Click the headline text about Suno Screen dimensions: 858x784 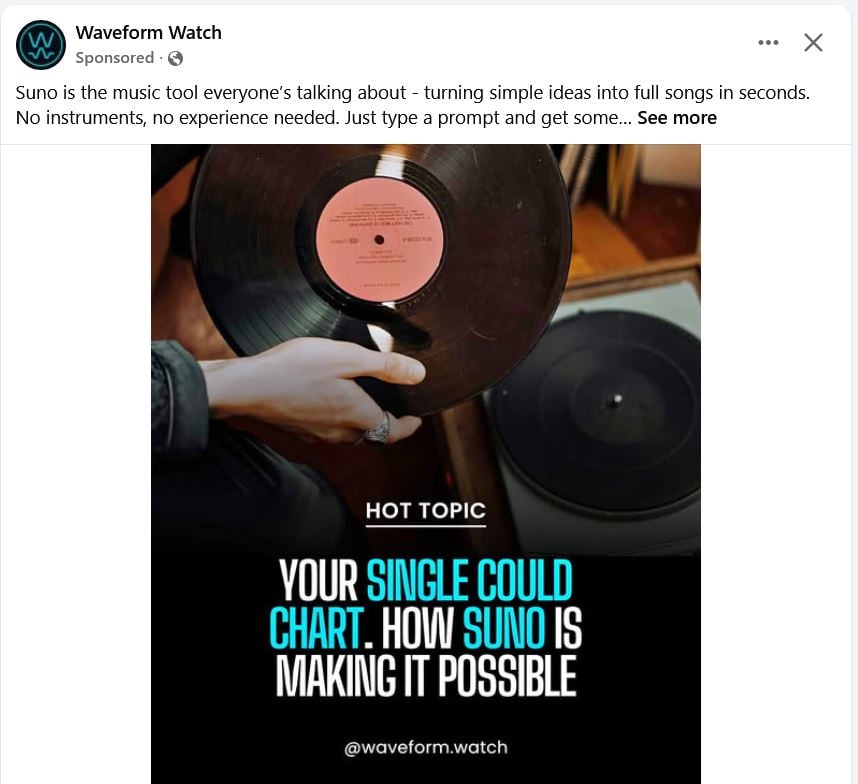[426, 628]
